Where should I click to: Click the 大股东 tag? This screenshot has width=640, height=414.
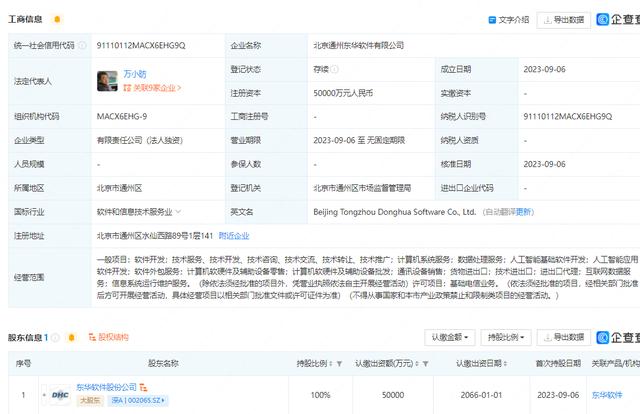pos(90,401)
